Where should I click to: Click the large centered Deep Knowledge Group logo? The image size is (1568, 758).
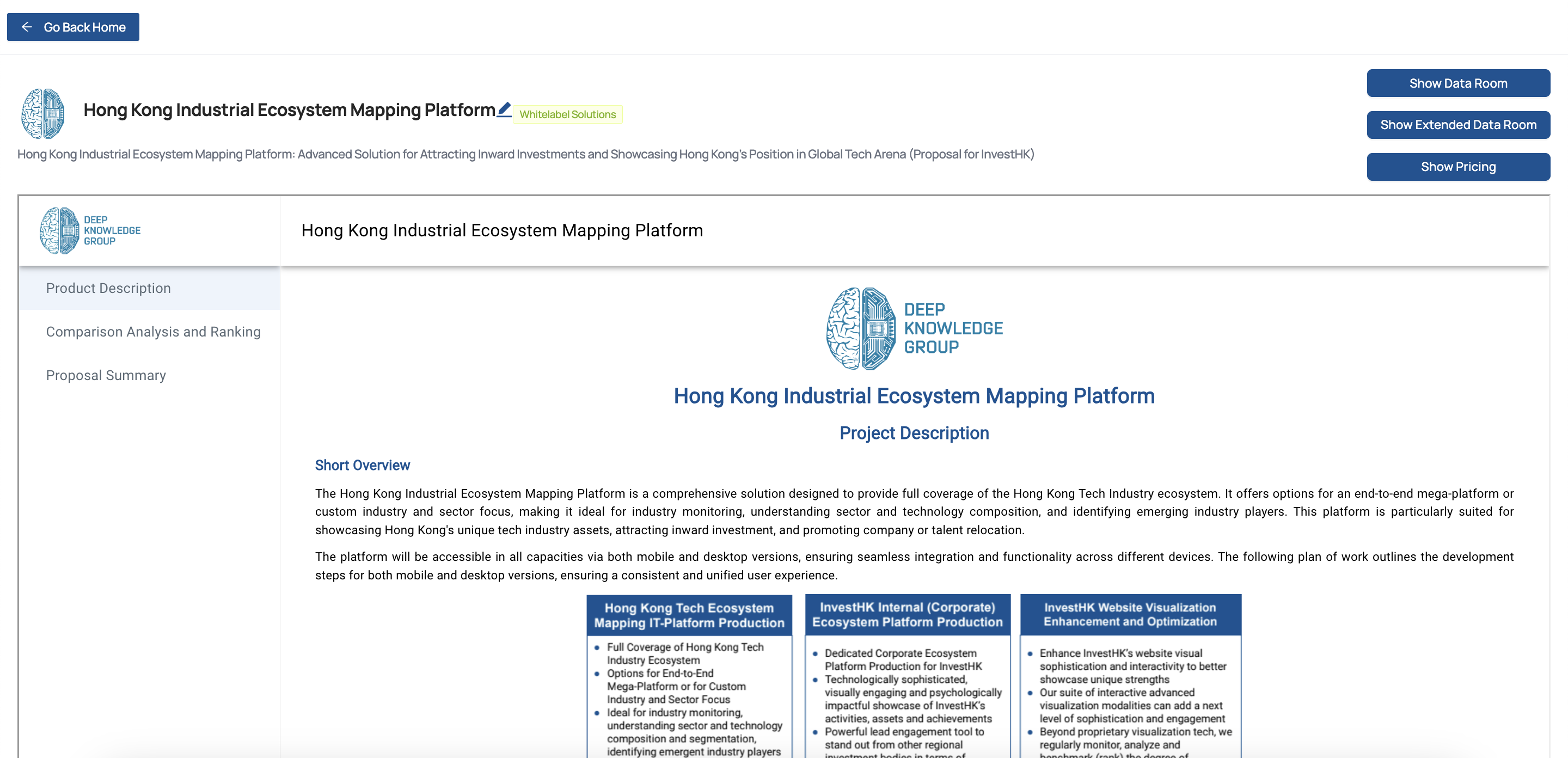point(914,328)
